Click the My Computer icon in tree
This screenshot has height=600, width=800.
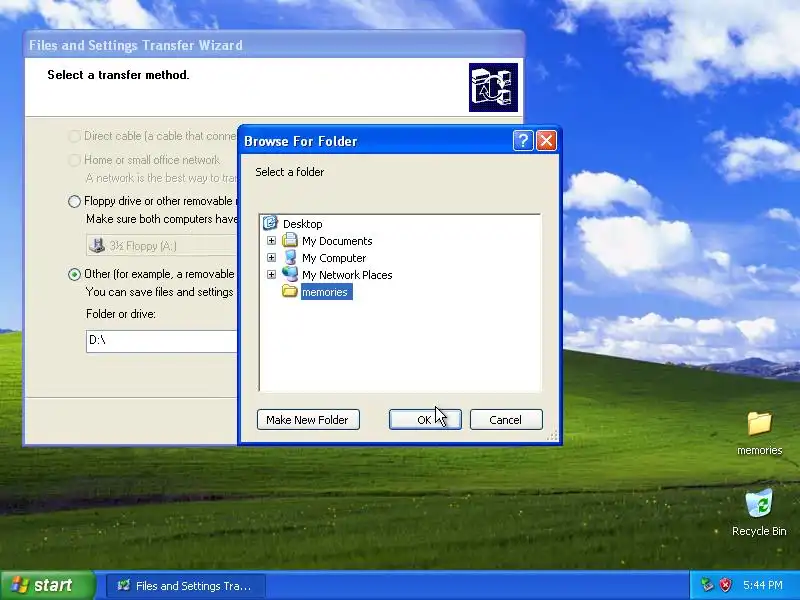[290, 257]
